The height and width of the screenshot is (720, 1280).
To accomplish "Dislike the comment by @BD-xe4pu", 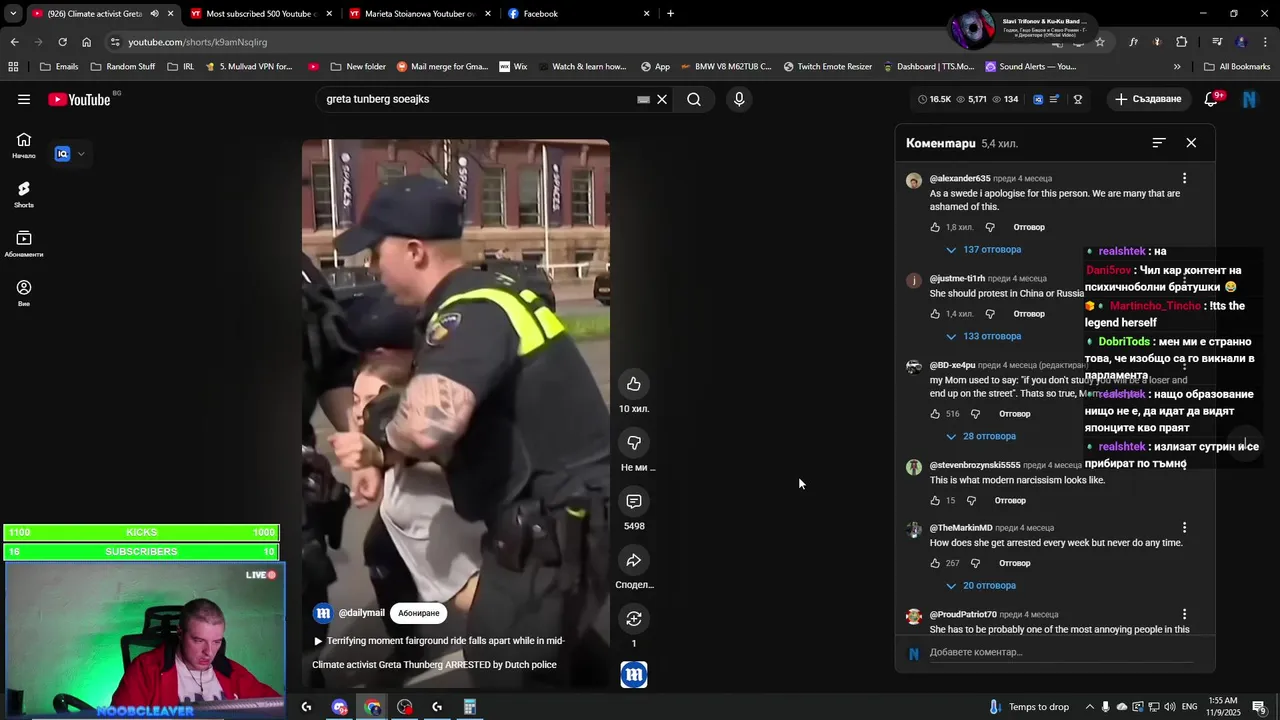I will pos(975,414).
